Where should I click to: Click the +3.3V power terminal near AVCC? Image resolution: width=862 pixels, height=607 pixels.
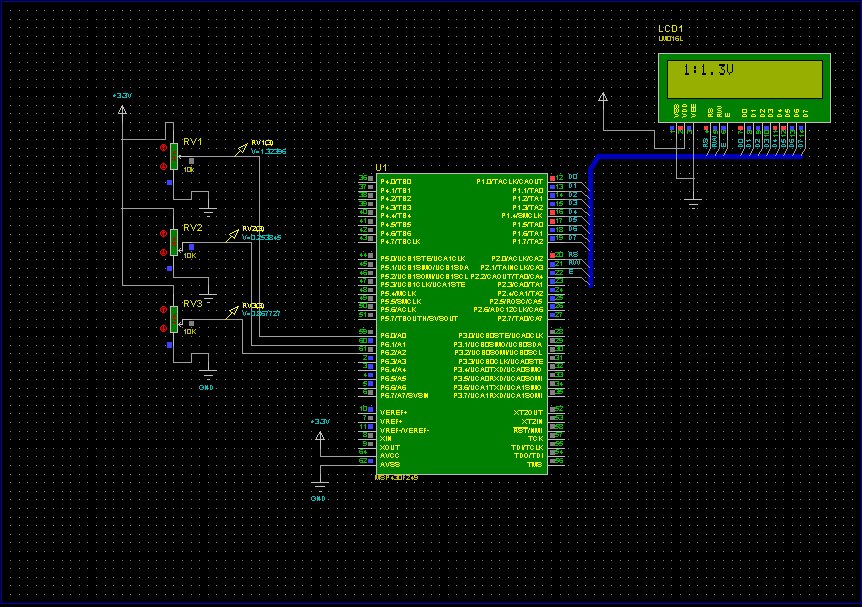320,436
